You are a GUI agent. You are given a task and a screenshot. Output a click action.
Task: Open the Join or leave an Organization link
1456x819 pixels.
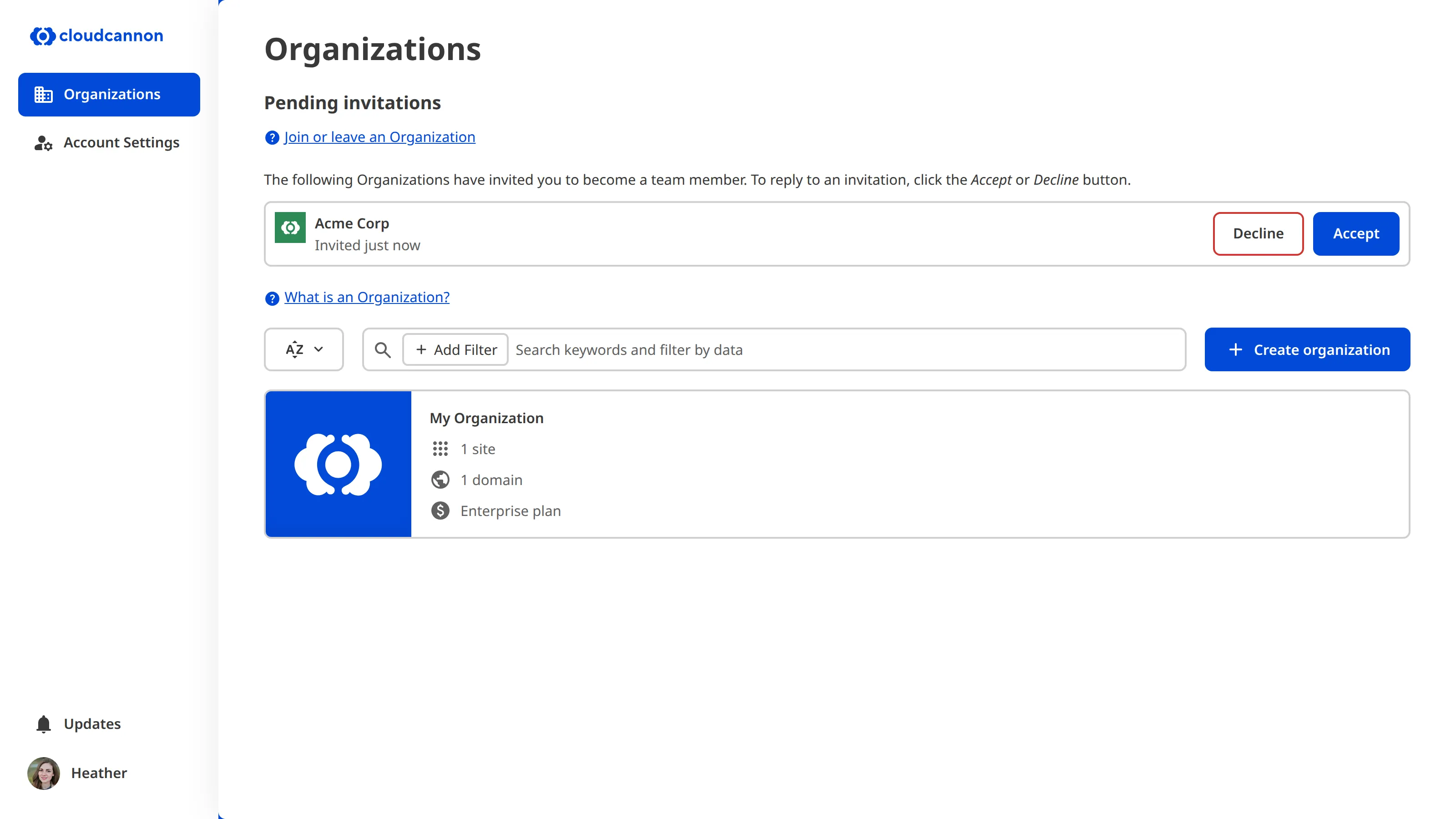point(379,137)
